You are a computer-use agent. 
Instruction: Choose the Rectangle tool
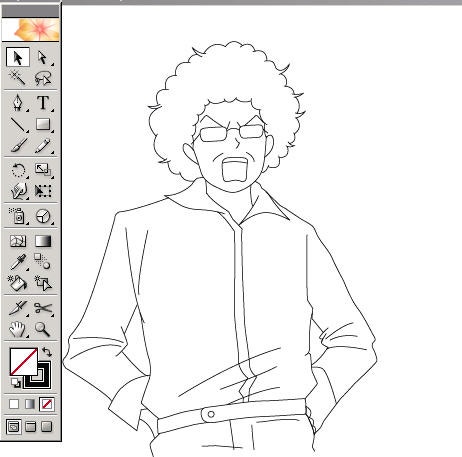point(43,124)
